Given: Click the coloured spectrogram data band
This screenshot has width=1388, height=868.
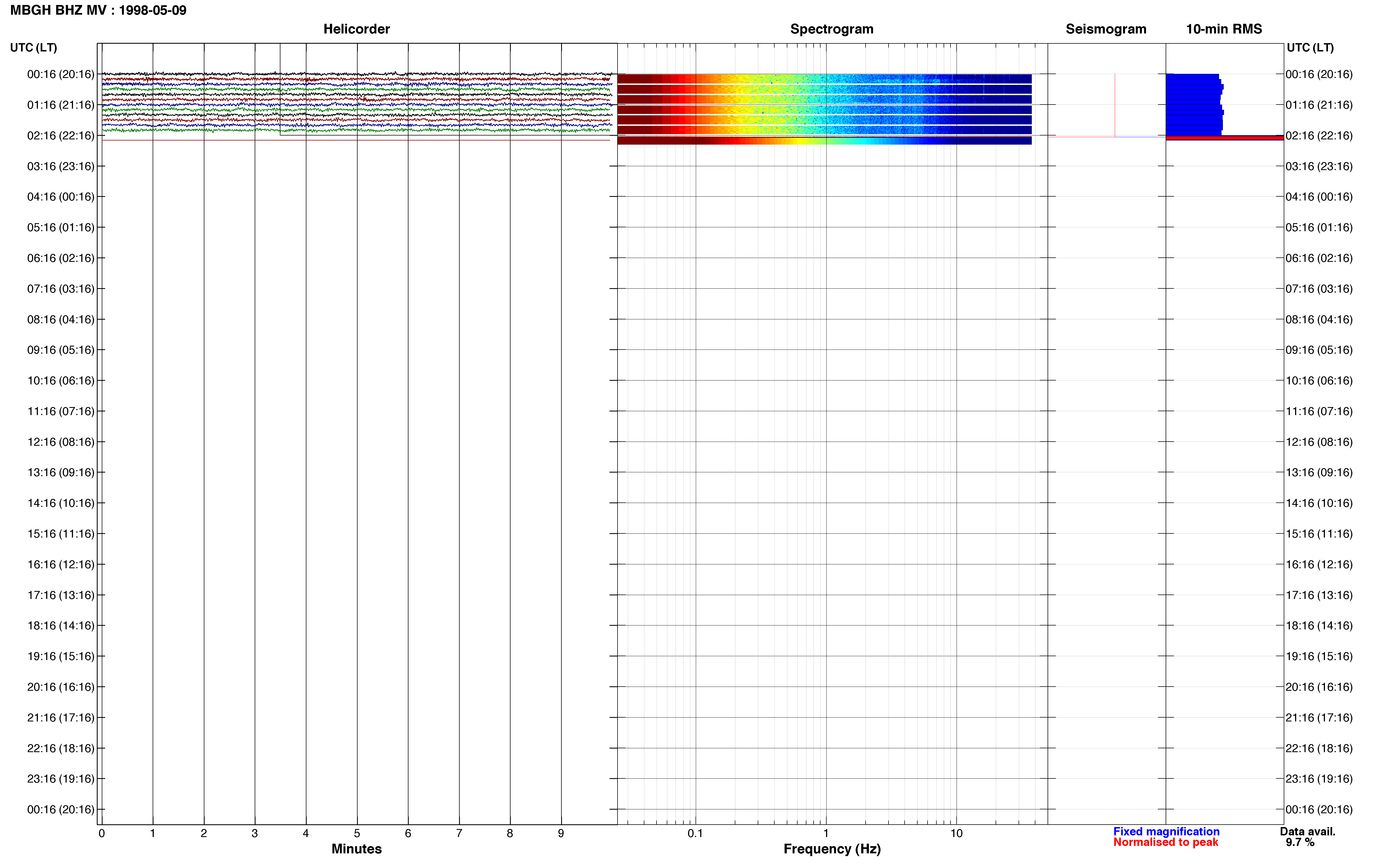Looking at the screenshot, I should tap(824, 109).
